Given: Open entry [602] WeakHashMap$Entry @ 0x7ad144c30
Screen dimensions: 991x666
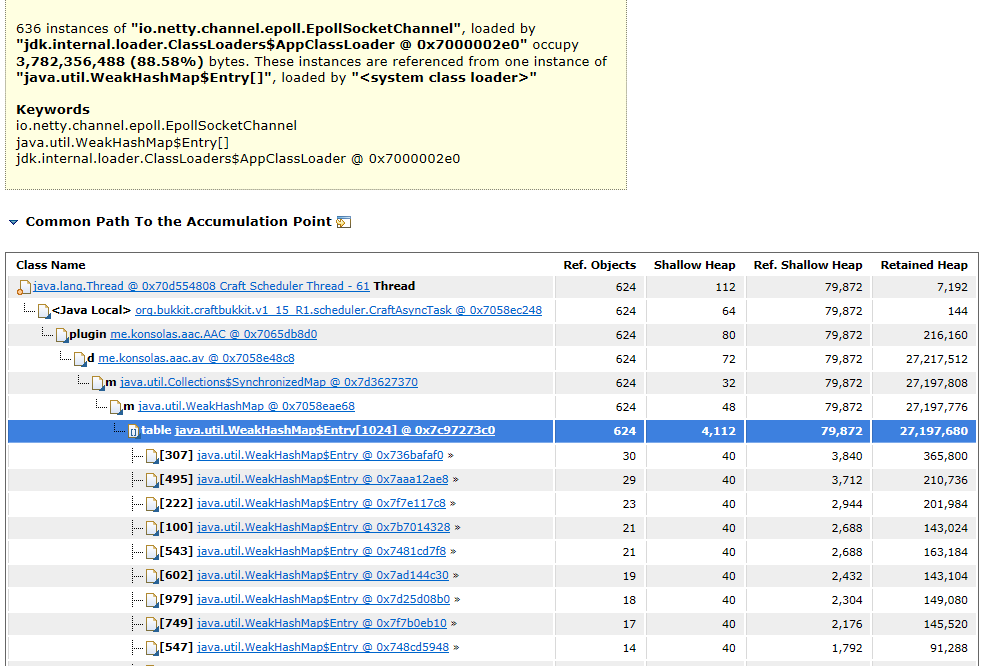Looking at the screenshot, I should coord(322,575).
